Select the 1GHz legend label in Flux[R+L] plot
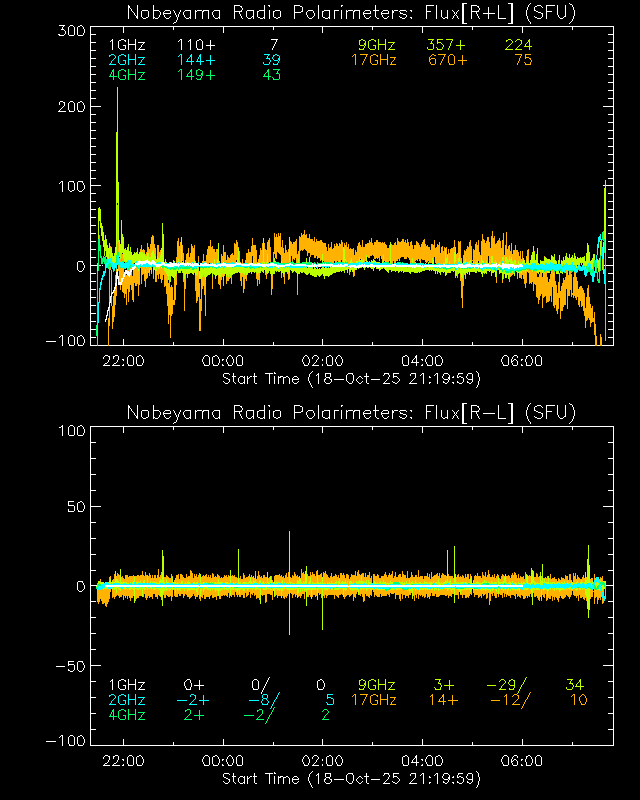 click(x=126, y=46)
